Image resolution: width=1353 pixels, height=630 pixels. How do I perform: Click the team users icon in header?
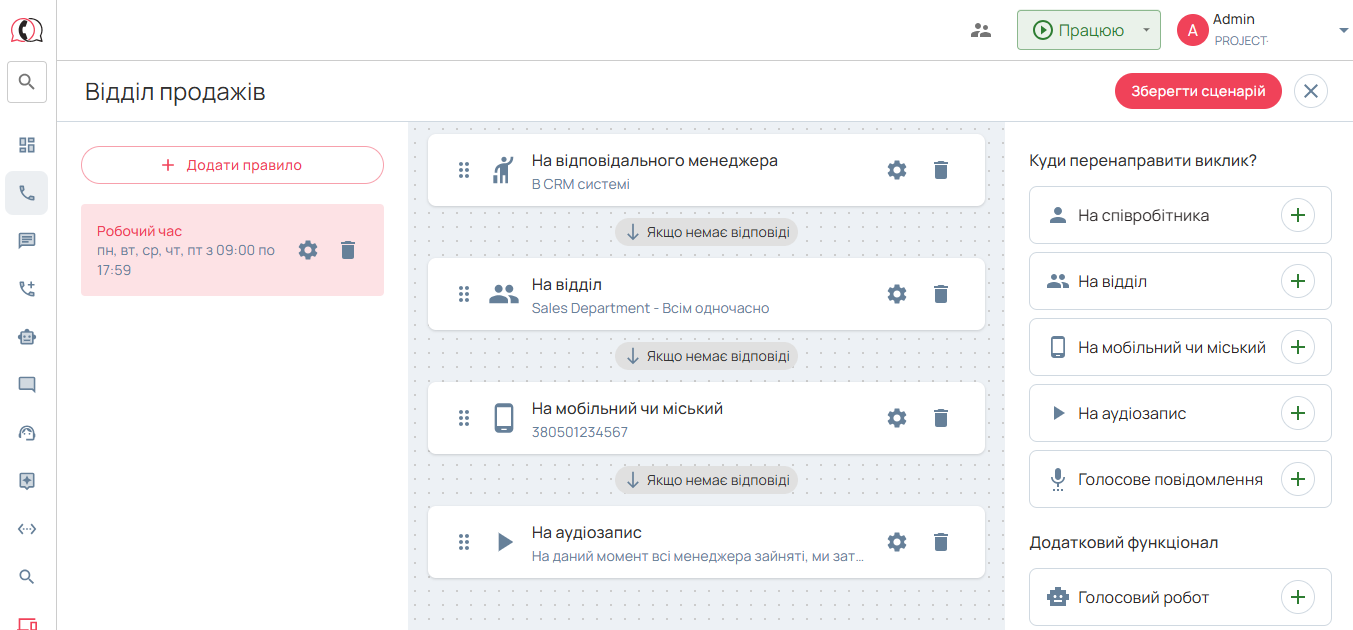click(981, 30)
